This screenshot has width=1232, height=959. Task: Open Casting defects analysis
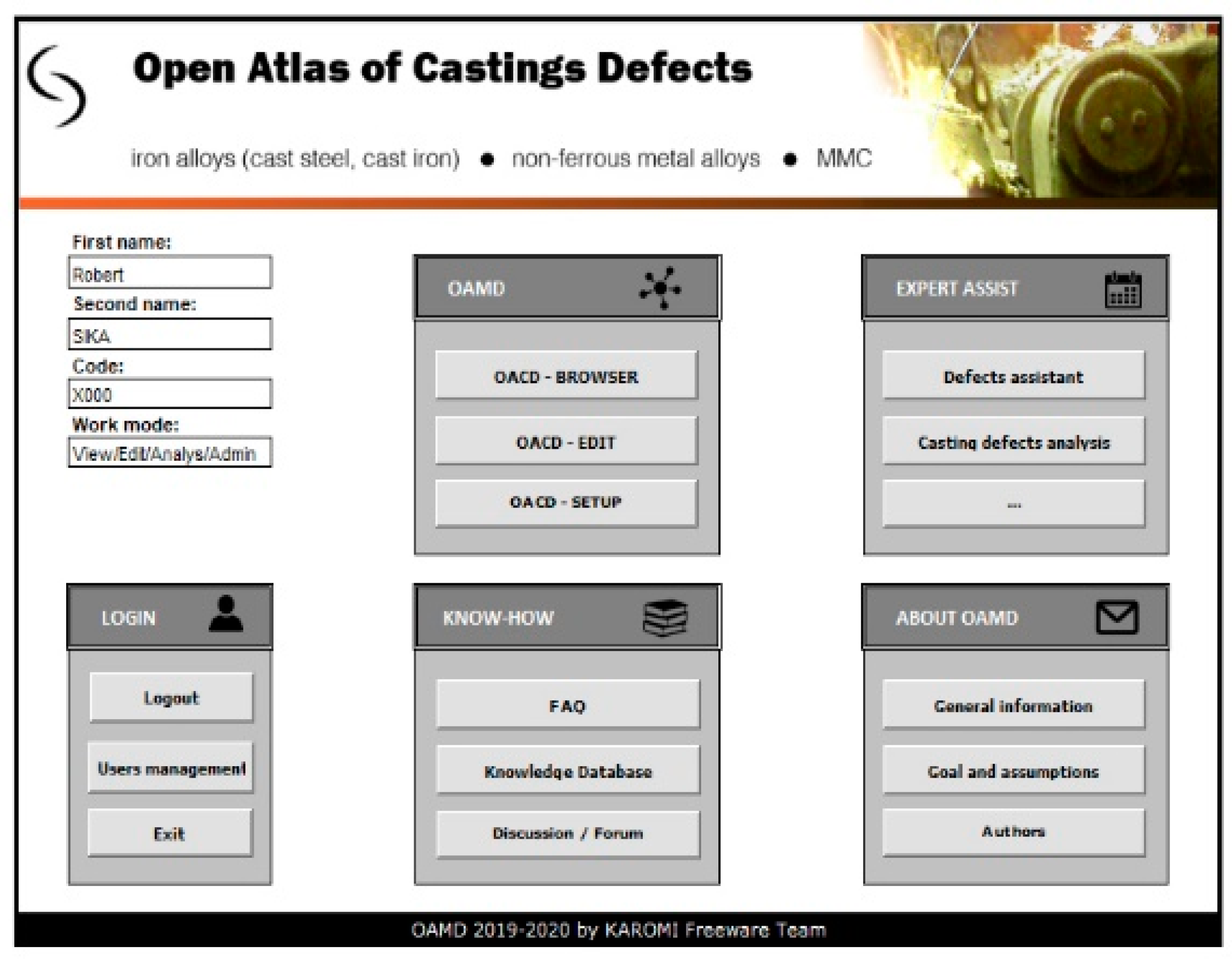pos(1013,441)
